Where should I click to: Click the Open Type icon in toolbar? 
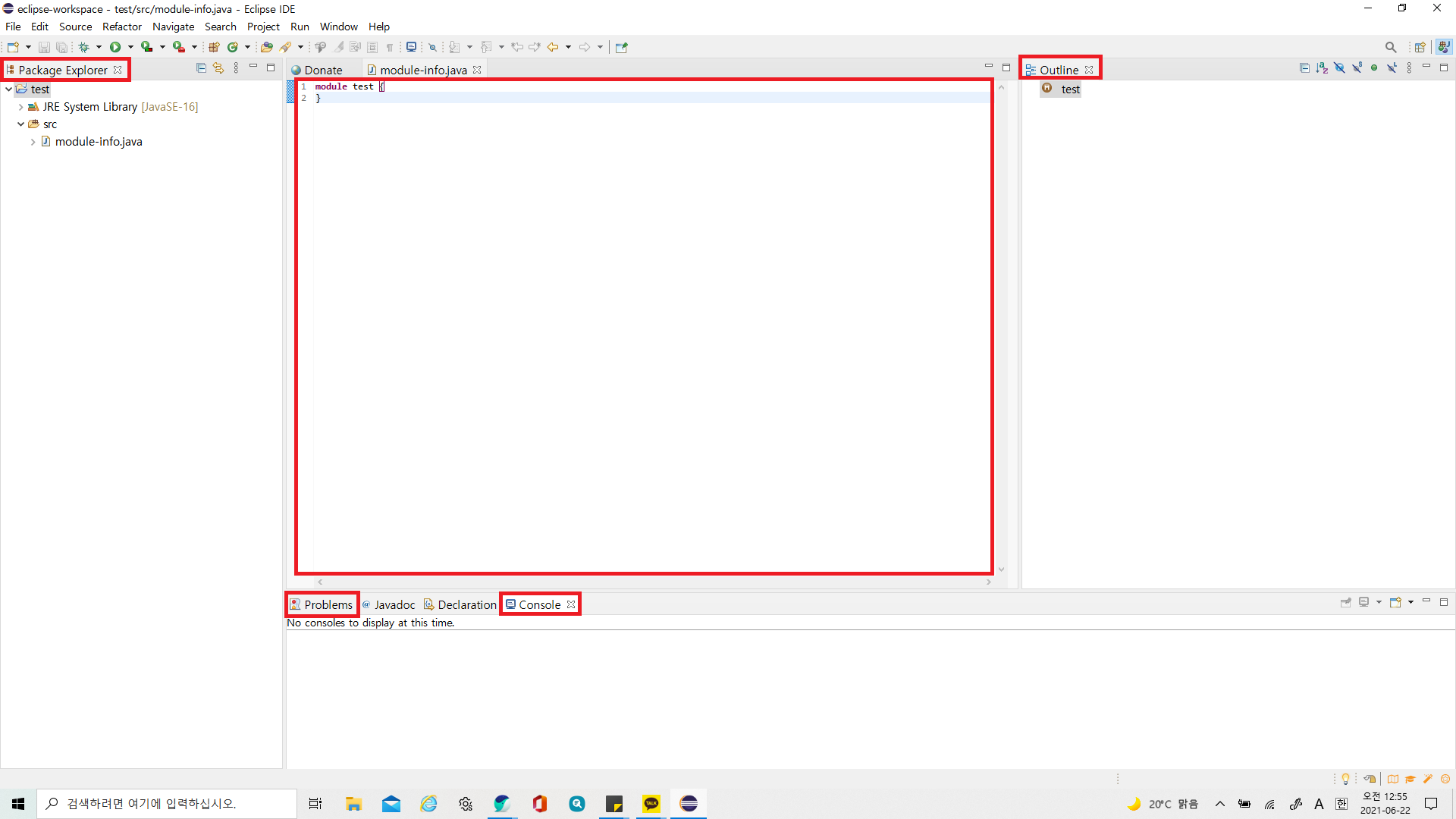[266, 47]
